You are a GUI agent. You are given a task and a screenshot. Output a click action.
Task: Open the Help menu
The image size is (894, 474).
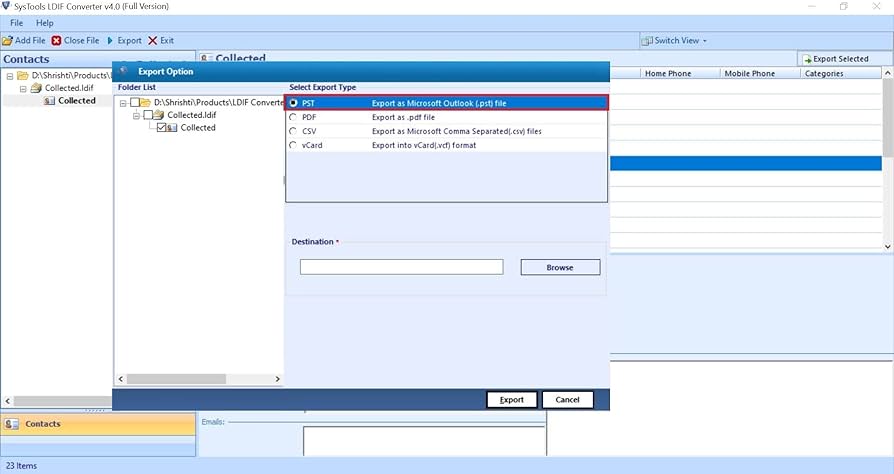click(44, 23)
